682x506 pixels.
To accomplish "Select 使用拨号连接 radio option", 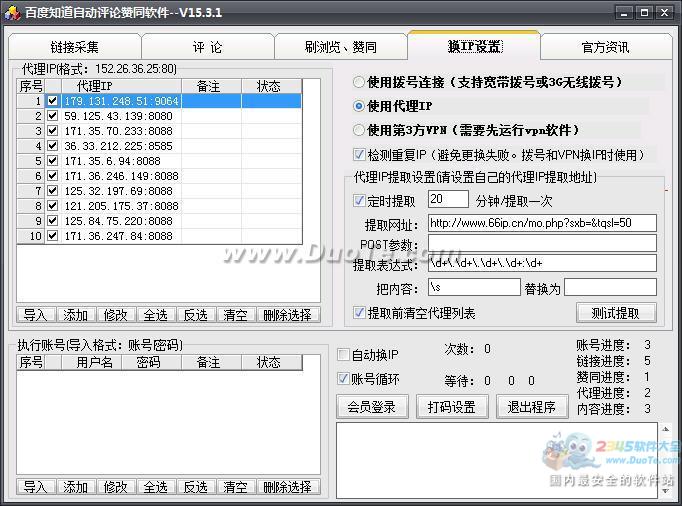I will tap(359, 82).
